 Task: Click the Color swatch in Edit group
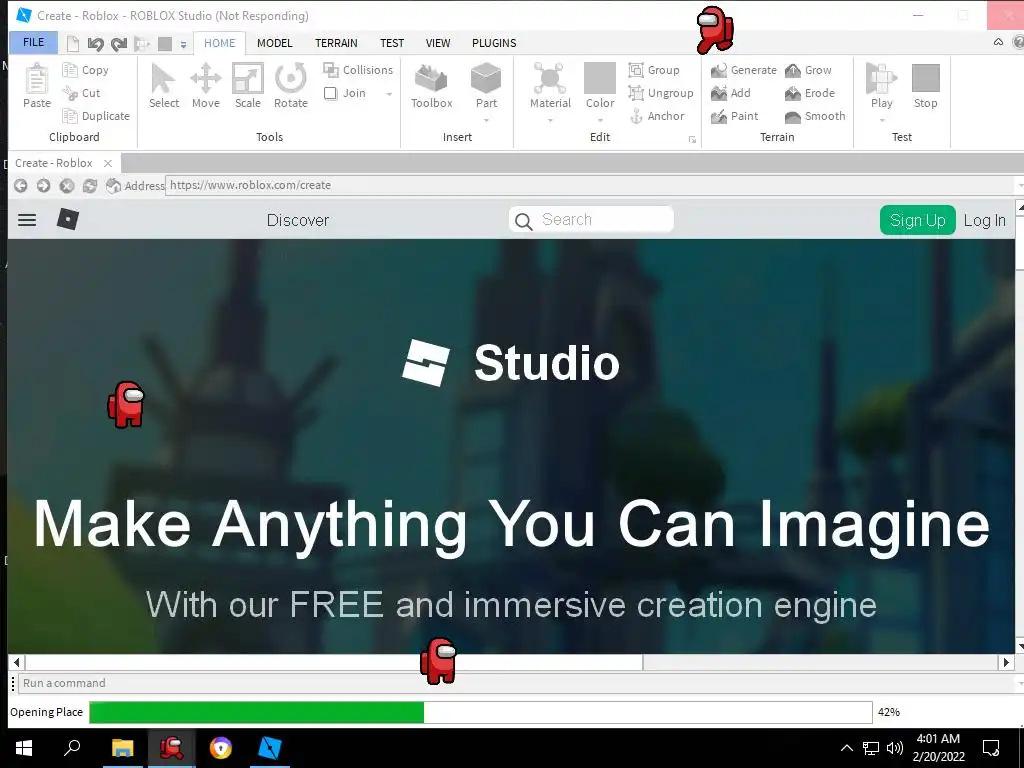point(600,78)
